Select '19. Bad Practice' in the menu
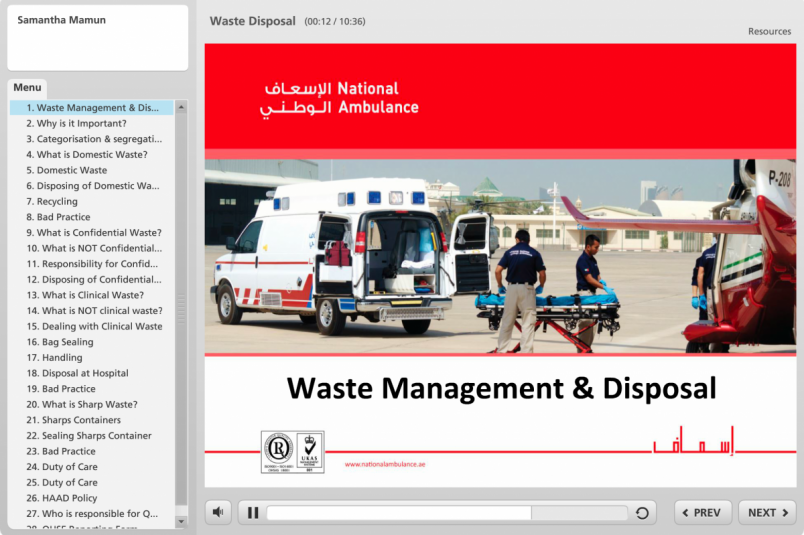 [x=61, y=389]
